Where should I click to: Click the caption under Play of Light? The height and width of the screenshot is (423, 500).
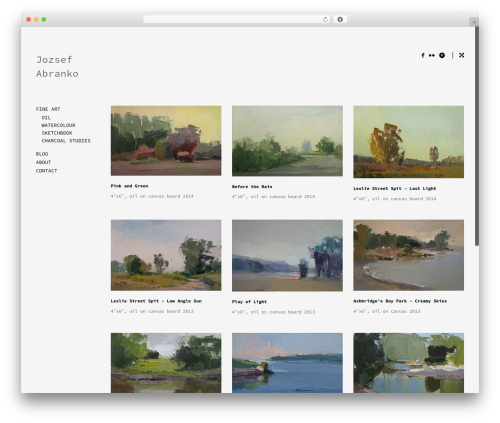tap(273, 312)
